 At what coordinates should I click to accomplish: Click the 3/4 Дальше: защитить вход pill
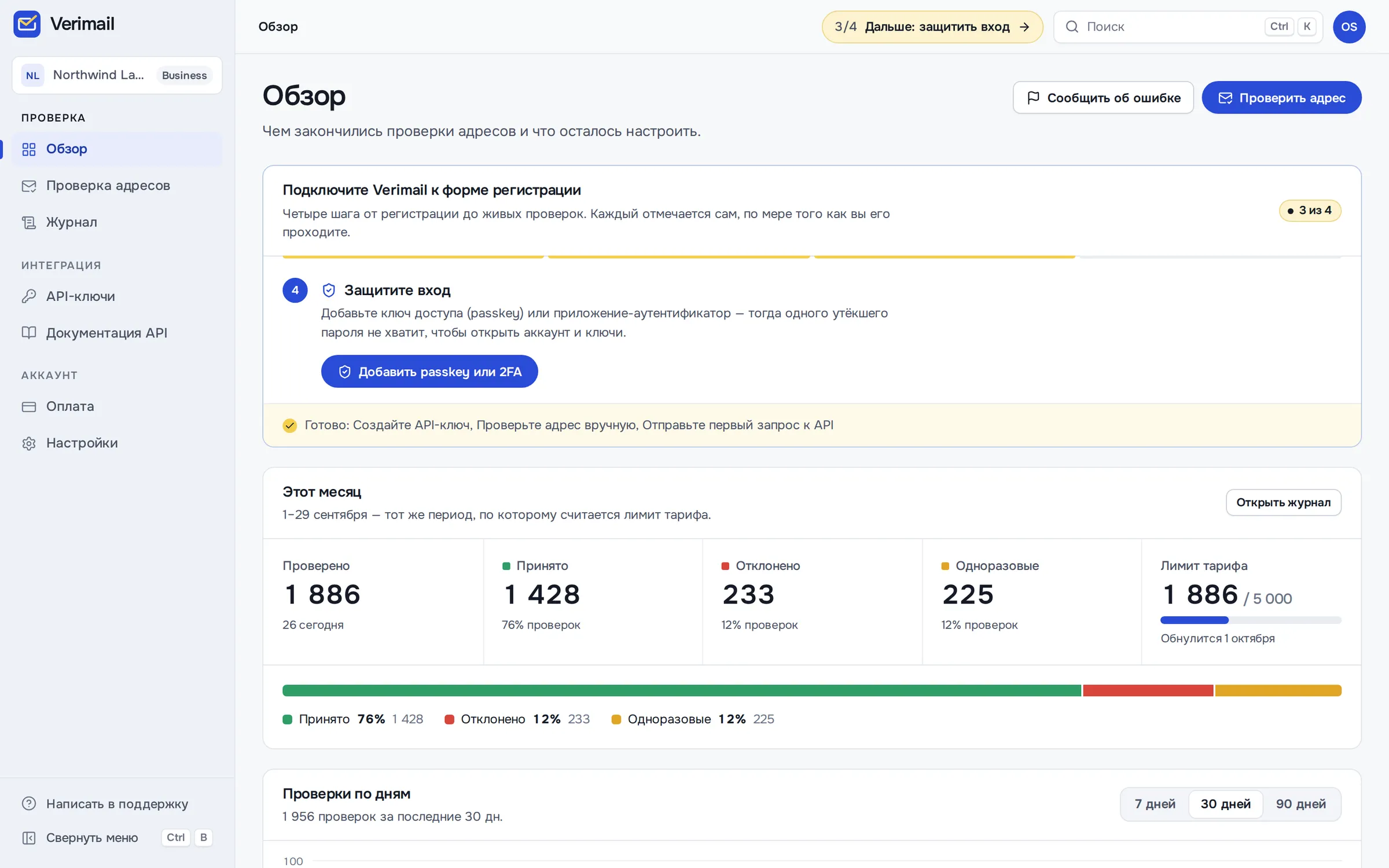932,27
